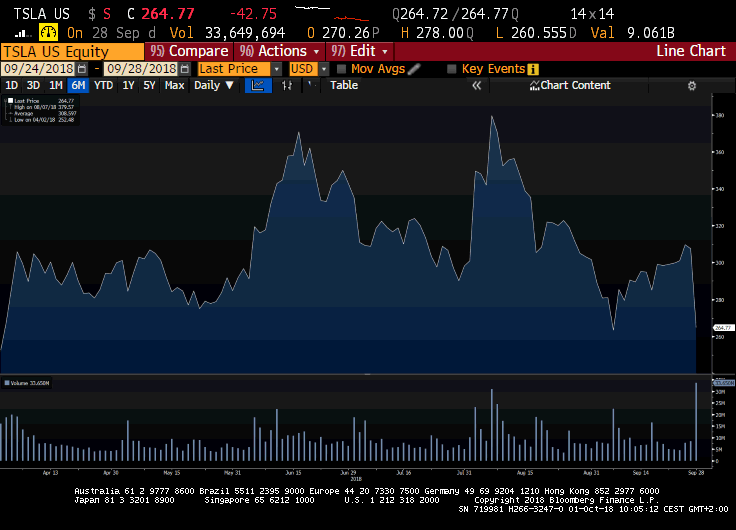Open the Key Events info icon
Screen dimensions: 736x530
tap(533, 69)
